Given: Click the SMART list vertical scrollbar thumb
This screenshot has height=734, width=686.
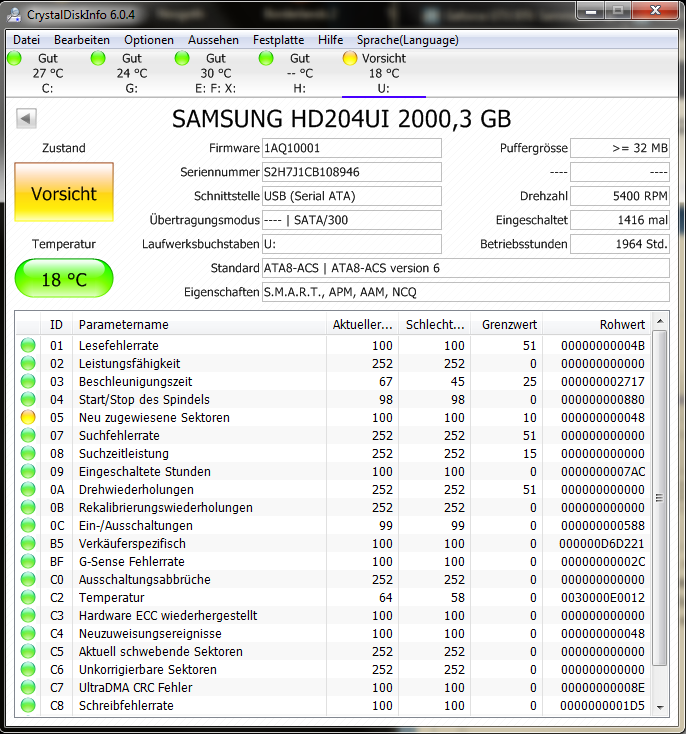Looking at the screenshot, I should click(660, 498).
